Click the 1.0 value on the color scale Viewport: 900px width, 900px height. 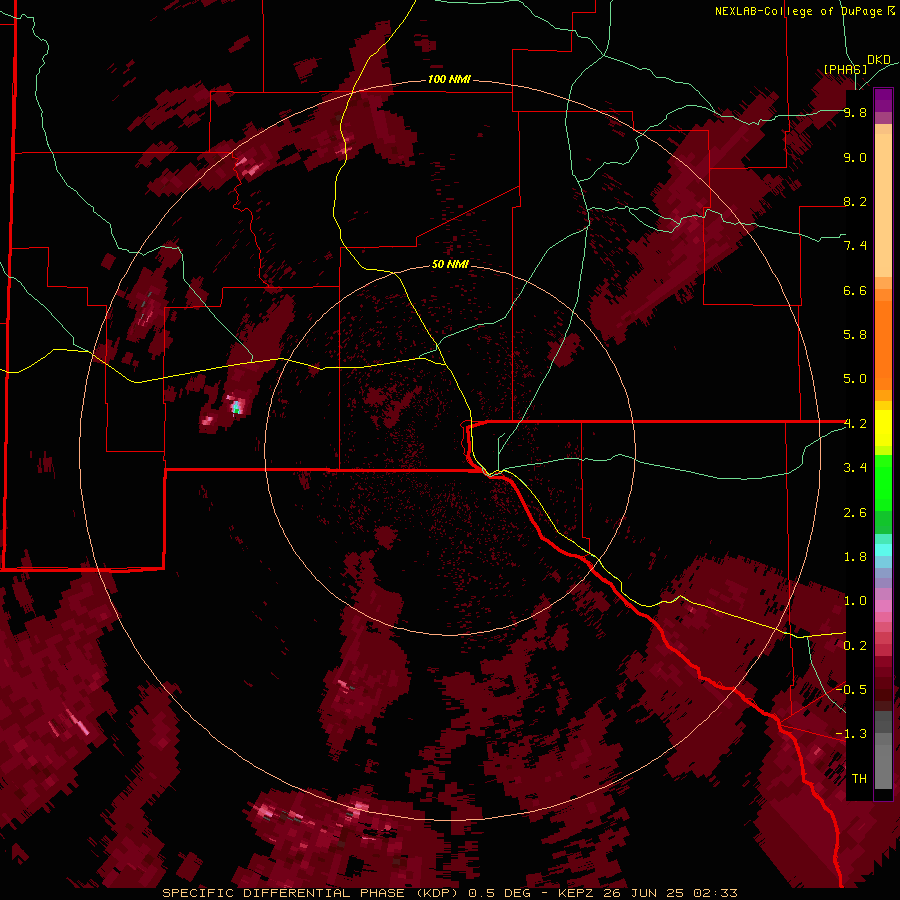[855, 601]
